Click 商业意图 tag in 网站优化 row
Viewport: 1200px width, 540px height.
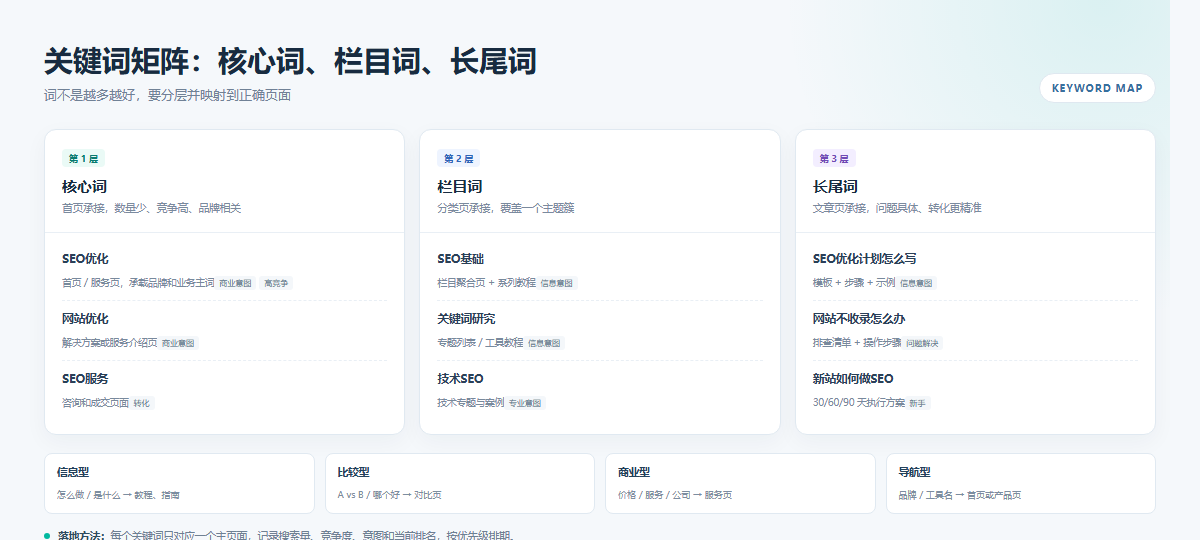click(x=179, y=343)
